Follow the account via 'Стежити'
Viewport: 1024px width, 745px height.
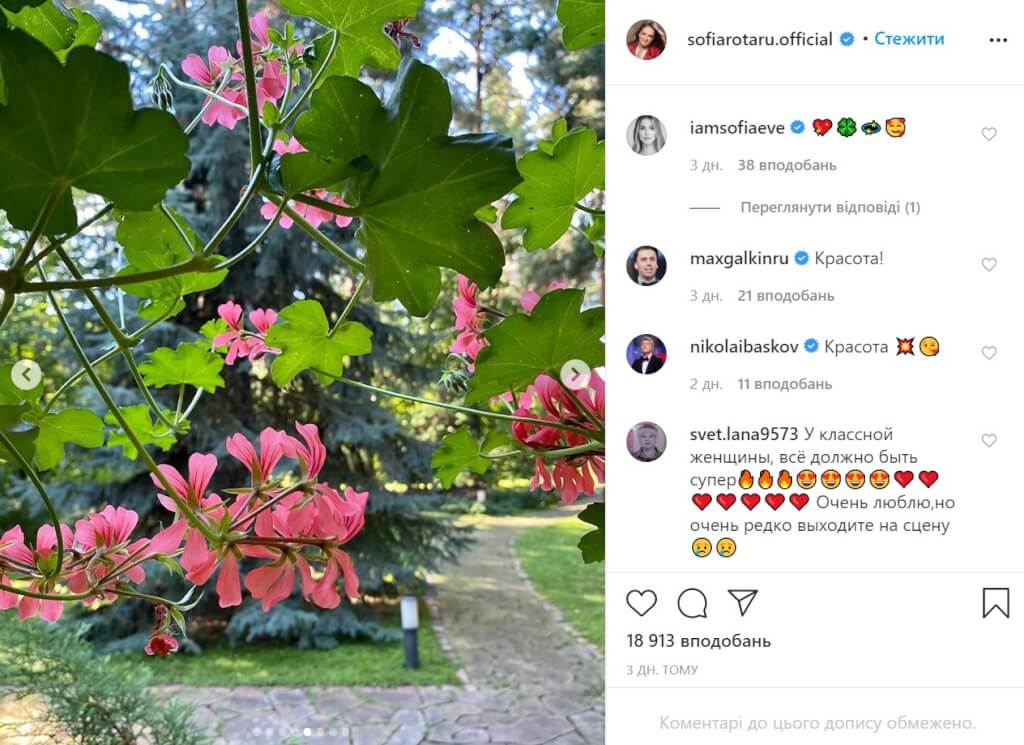click(x=909, y=39)
